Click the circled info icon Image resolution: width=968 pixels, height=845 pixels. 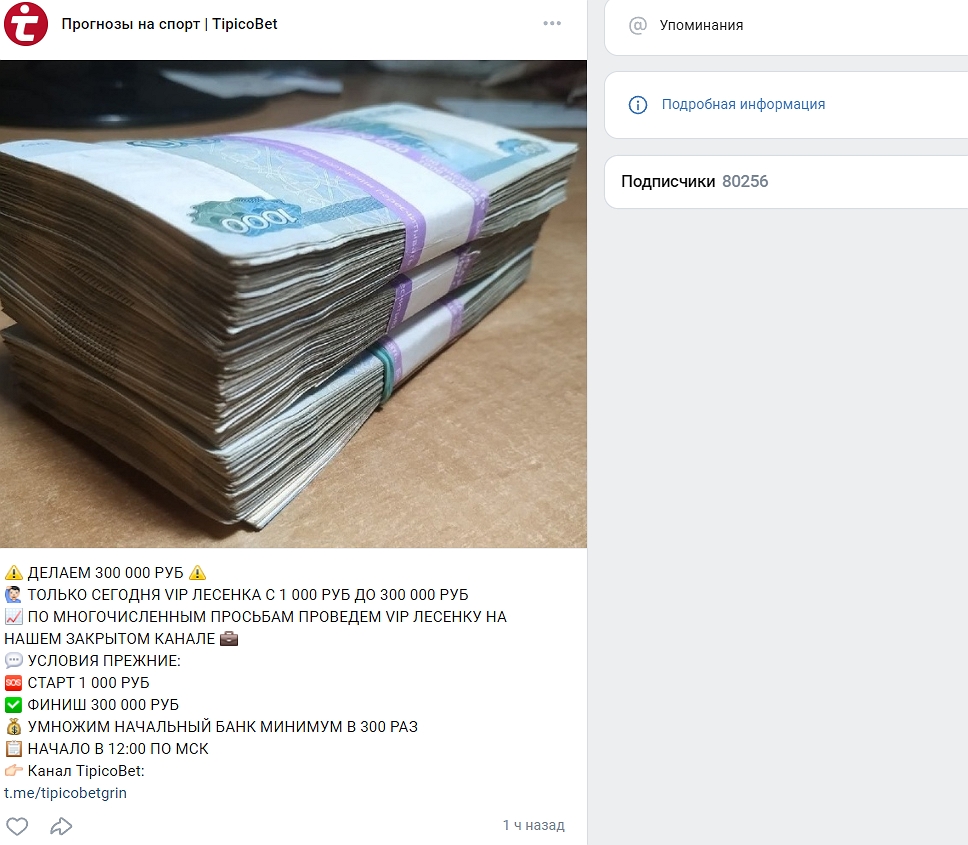[x=638, y=105]
